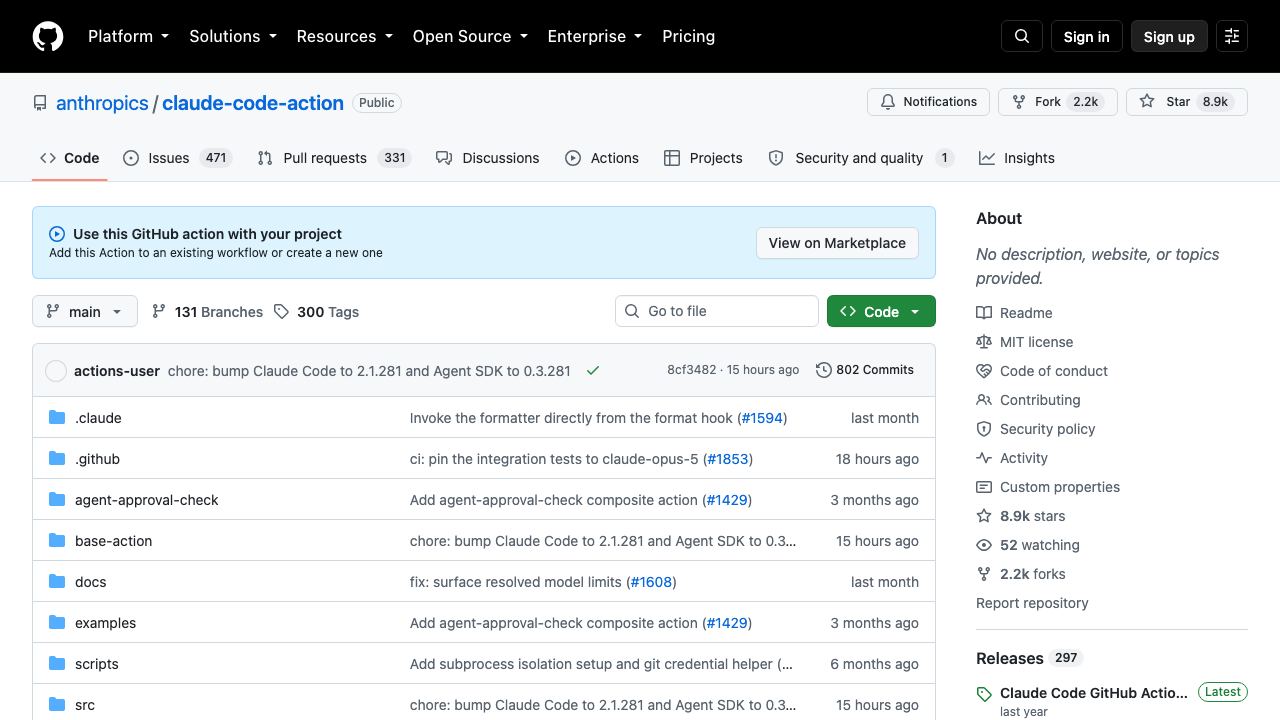1280x720 pixels.
Task: Click the MIT license scales icon
Action: click(984, 342)
